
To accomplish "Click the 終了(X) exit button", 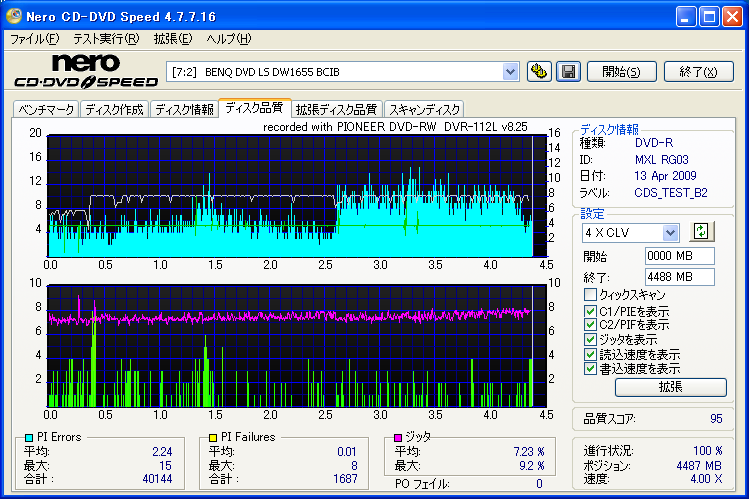I will coord(698,72).
